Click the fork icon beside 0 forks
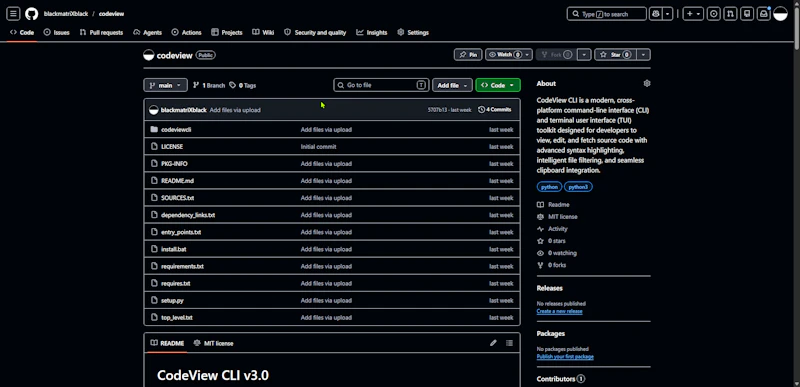The image size is (800, 387). (540, 265)
